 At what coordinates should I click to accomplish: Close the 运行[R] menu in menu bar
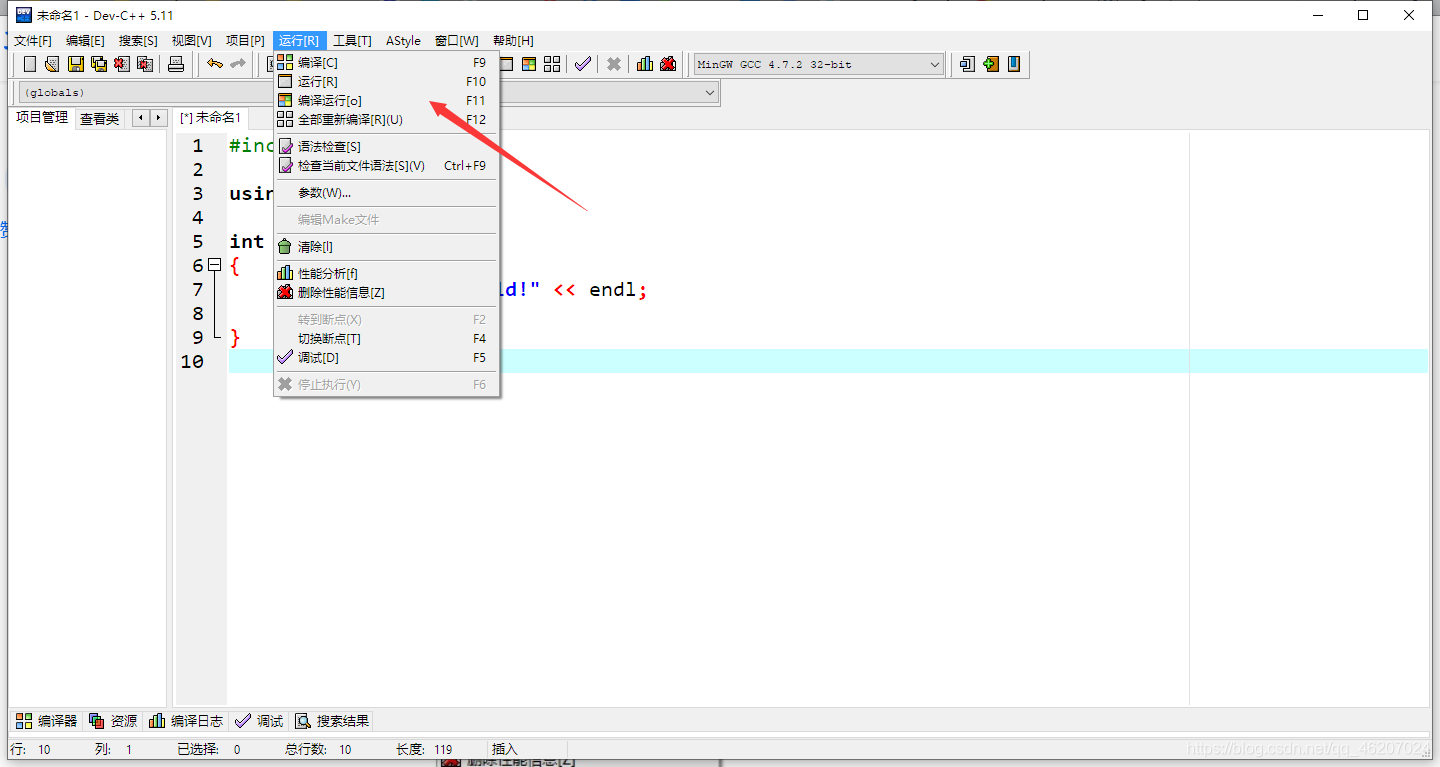pyautogui.click(x=299, y=40)
